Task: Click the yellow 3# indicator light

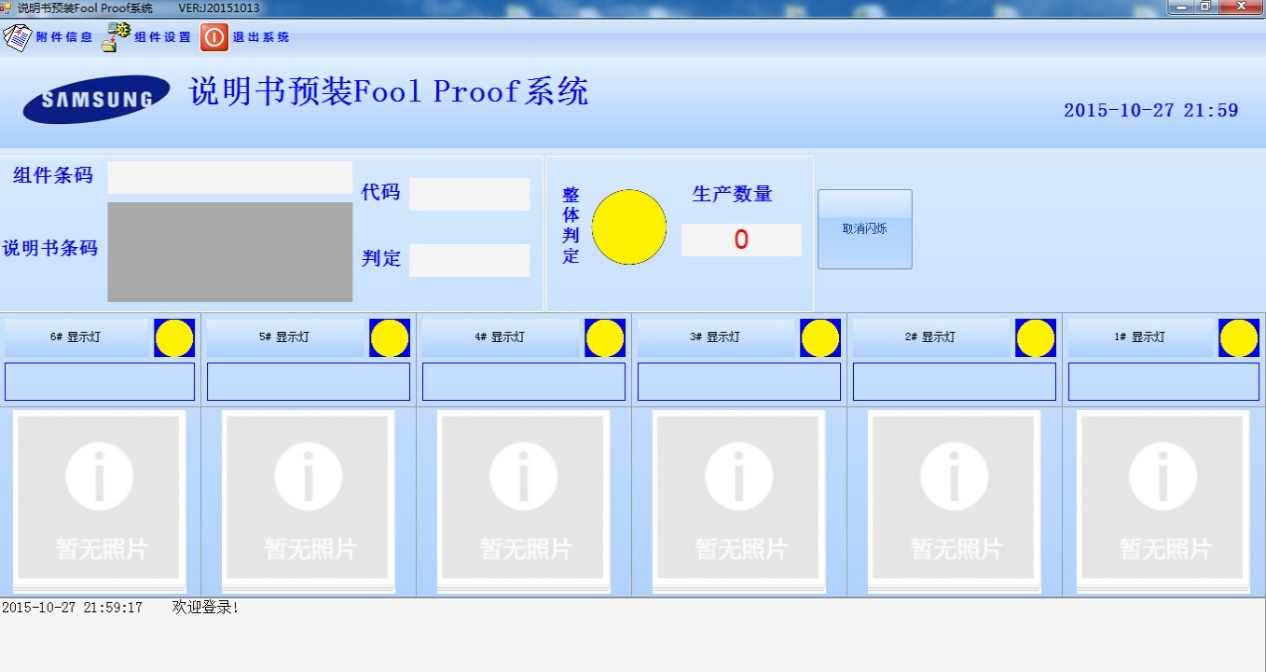Action: (x=820, y=338)
